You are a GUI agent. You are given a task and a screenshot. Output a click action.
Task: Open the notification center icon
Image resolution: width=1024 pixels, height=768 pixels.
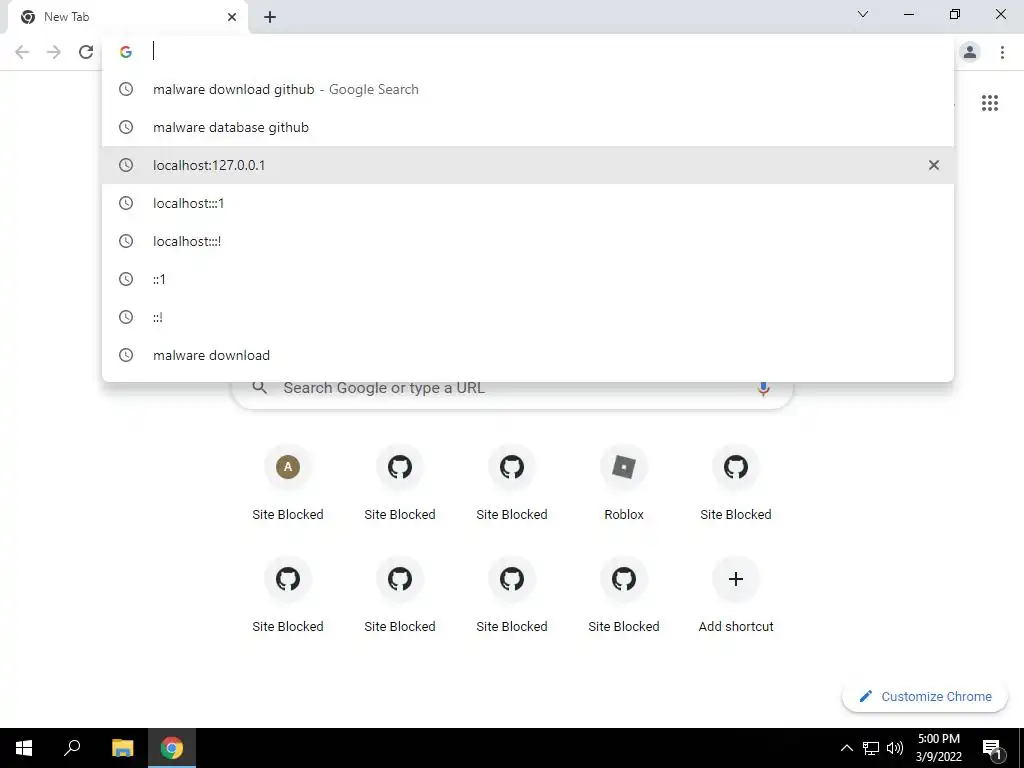pyautogui.click(x=993, y=750)
